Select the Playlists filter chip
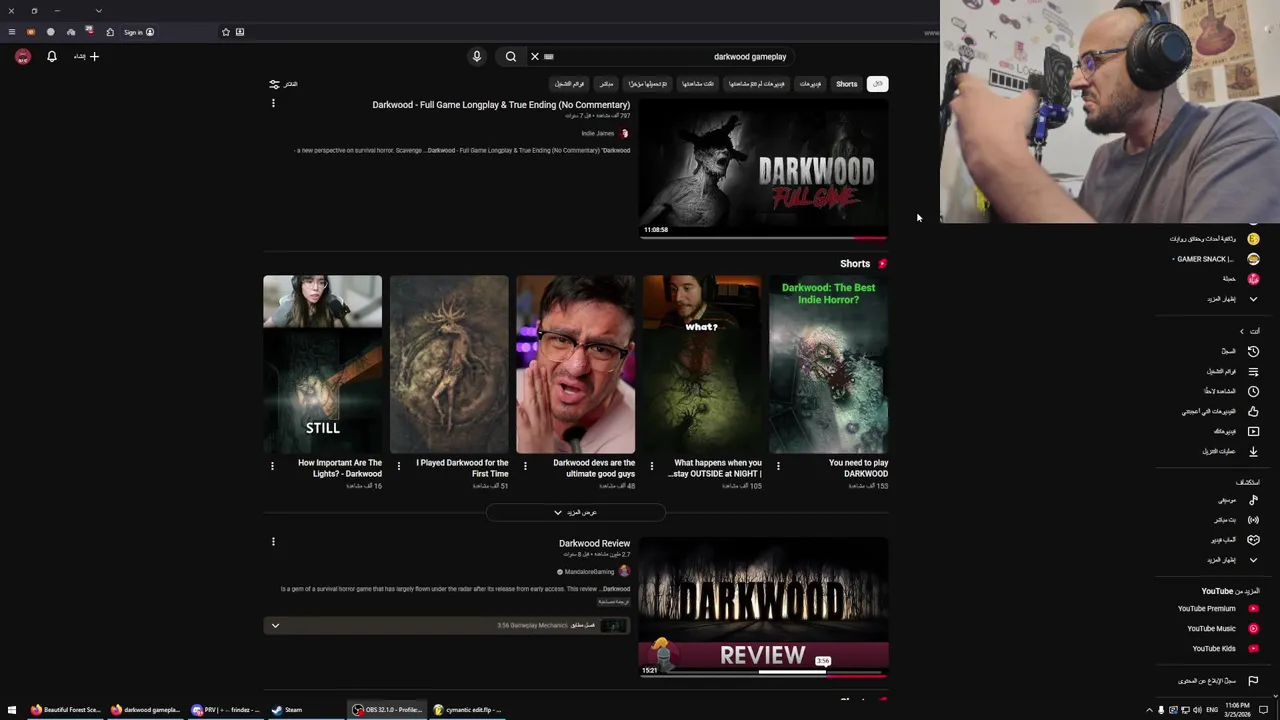The width and height of the screenshot is (1280, 720). 570,84
